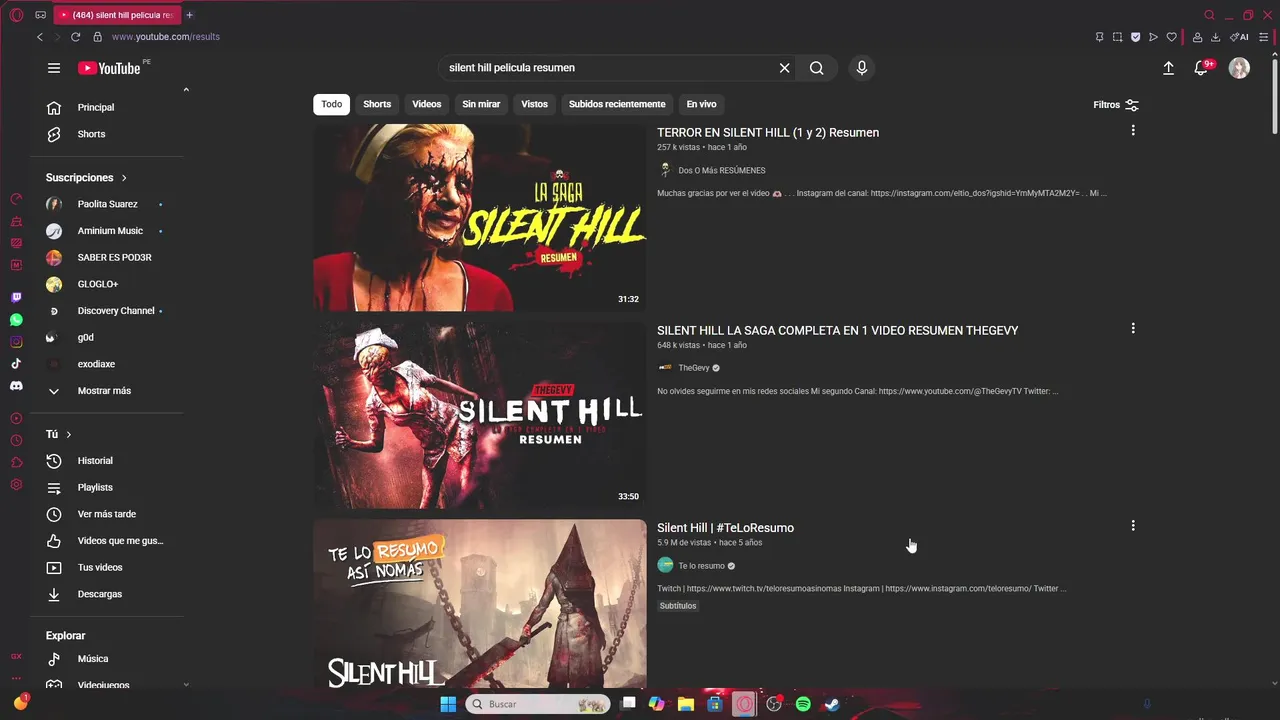Open the YouTube hamburger guide menu
1280x720 pixels.
54,68
